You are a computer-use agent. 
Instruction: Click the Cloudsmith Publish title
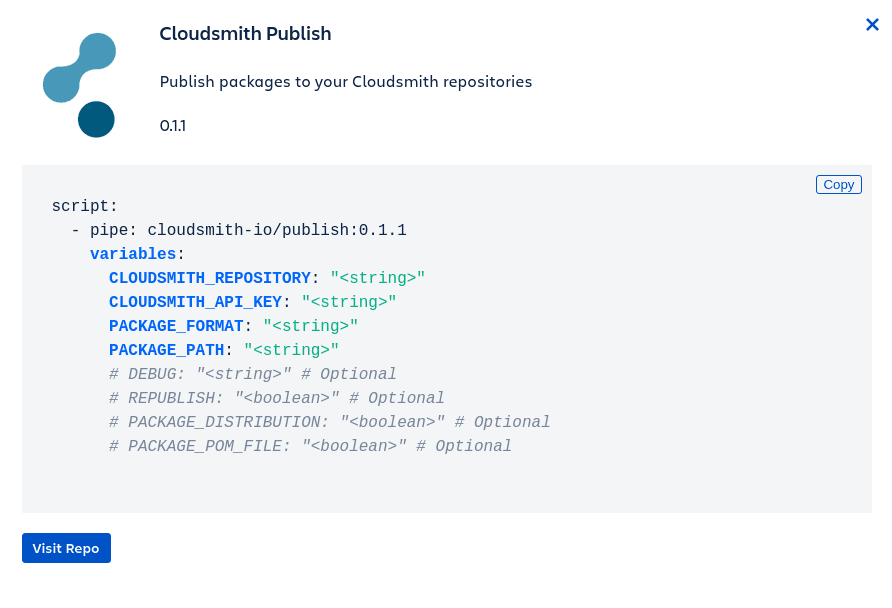point(245,34)
